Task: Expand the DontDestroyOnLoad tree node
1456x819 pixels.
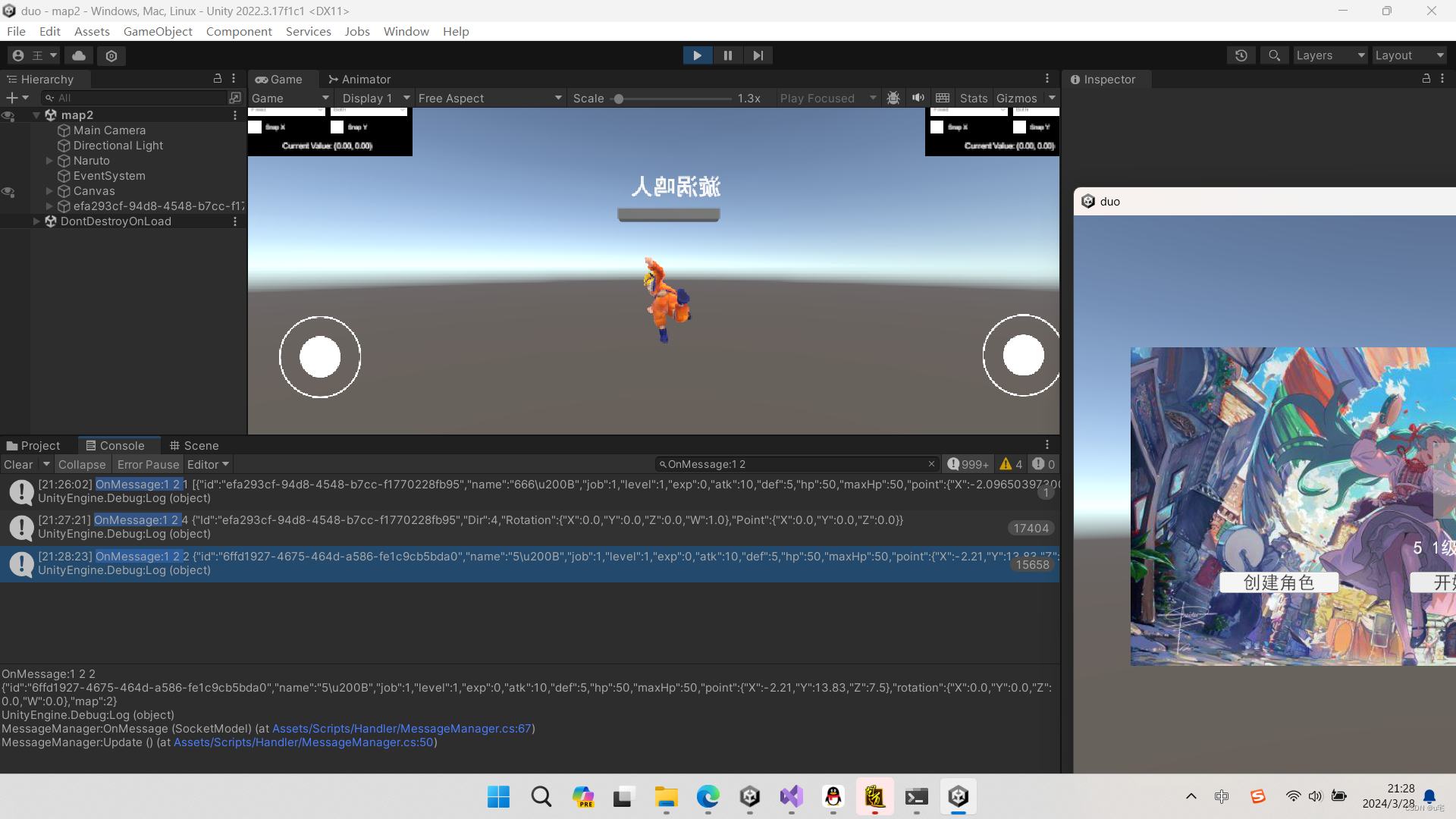Action: pyautogui.click(x=36, y=221)
